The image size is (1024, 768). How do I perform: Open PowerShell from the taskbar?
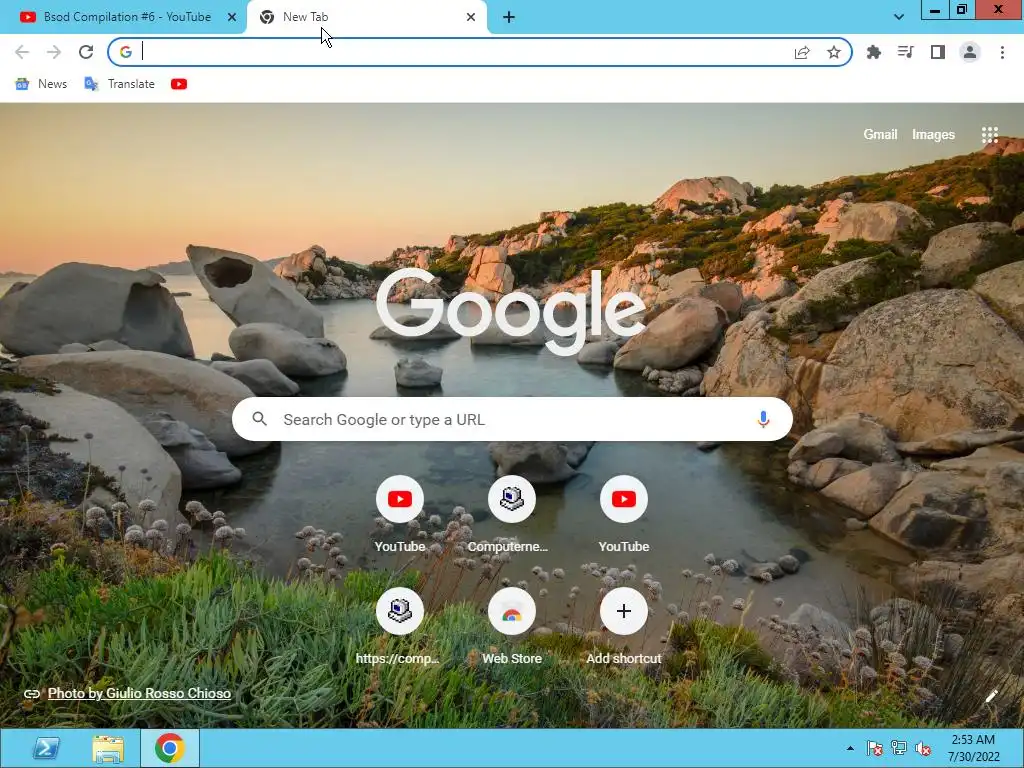tap(46, 748)
